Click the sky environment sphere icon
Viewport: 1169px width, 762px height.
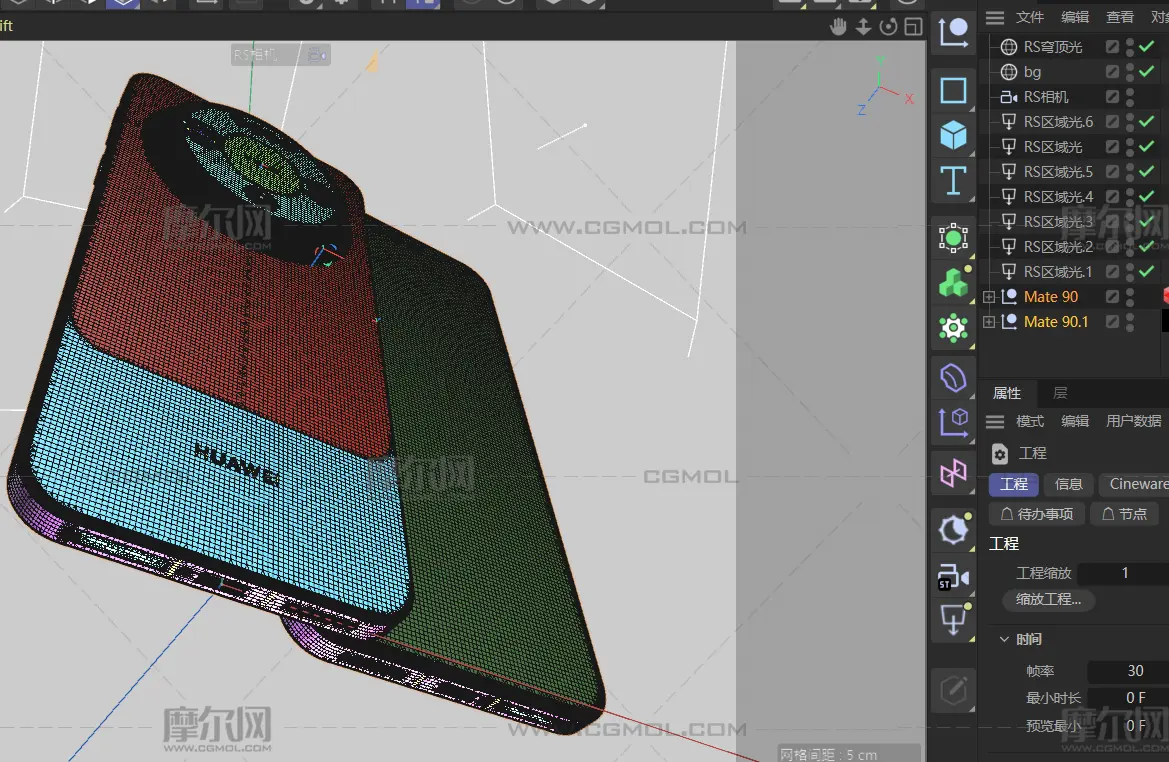[x=953, y=530]
